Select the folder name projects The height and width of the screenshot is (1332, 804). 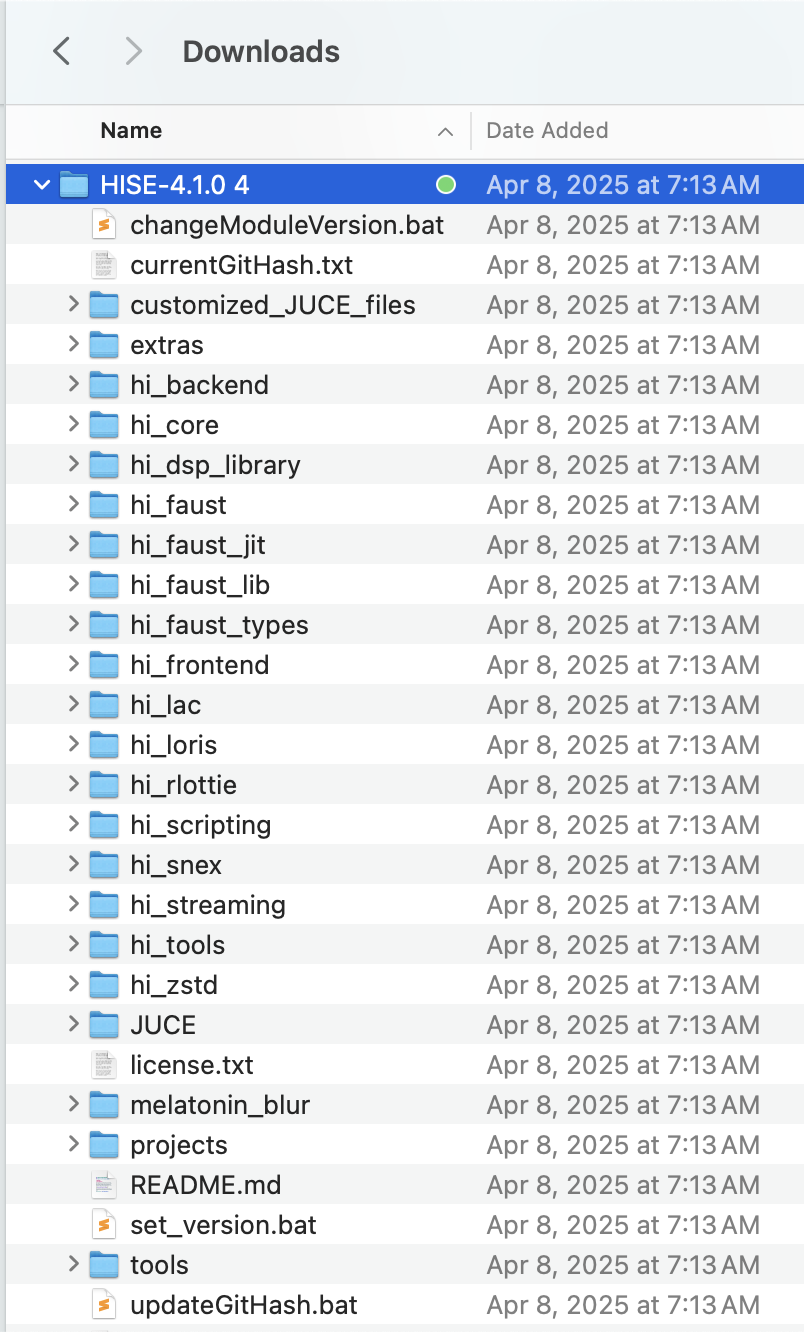(x=179, y=1145)
